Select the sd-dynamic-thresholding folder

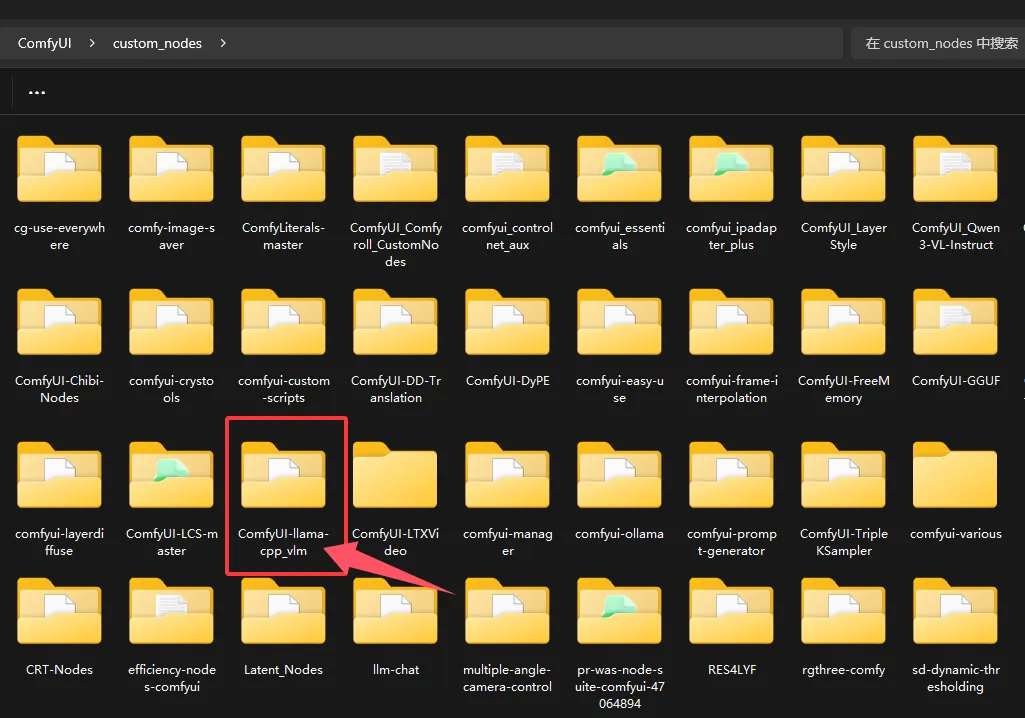point(956,611)
